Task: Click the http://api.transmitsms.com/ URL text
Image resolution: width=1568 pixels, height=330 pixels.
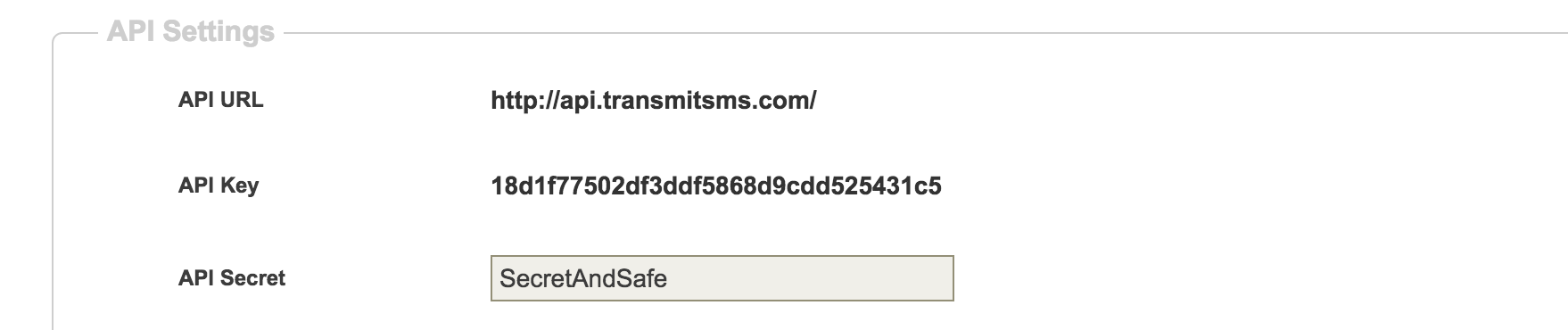Action: (x=653, y=100)
